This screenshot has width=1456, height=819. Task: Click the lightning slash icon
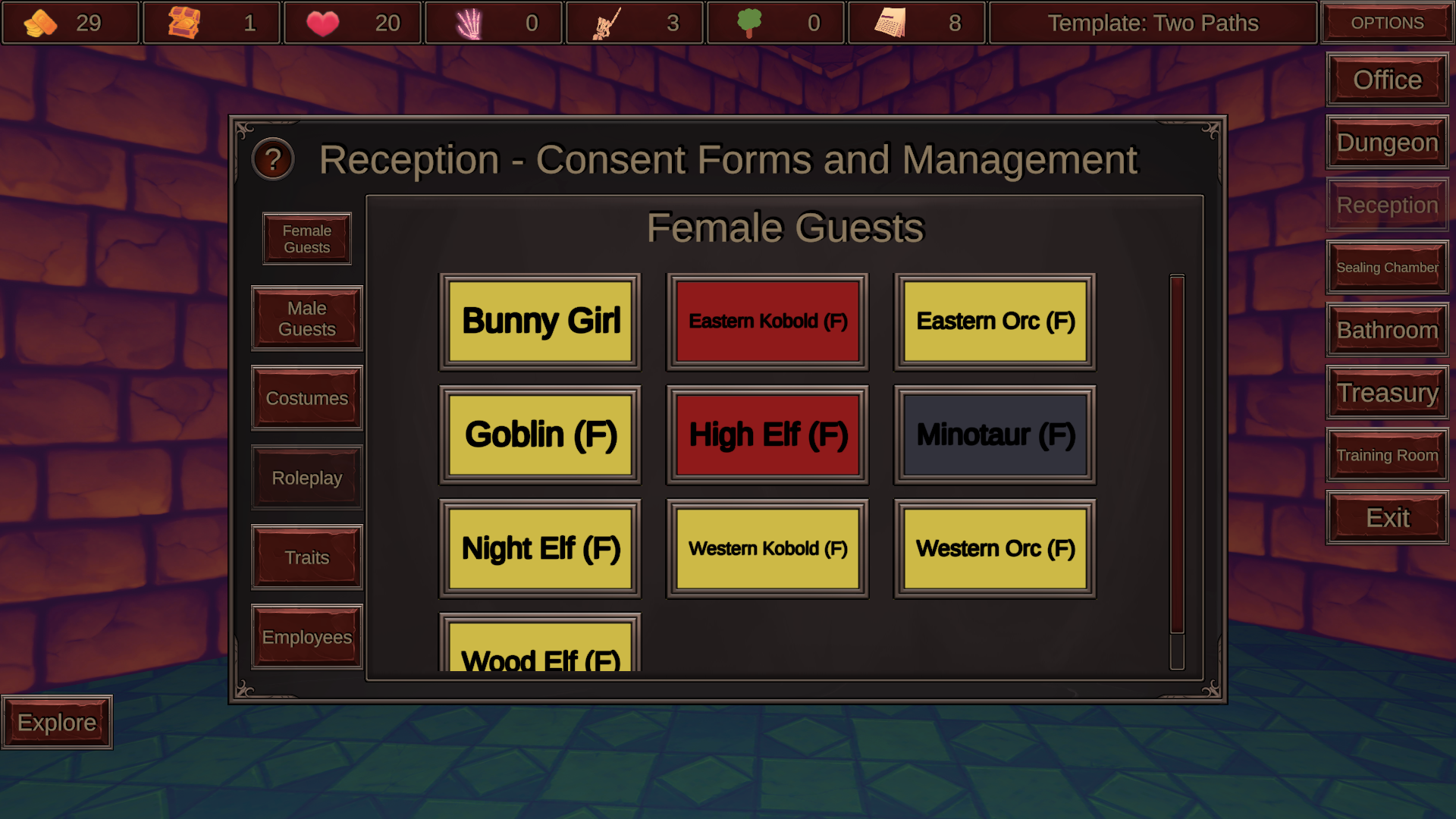(468, 22)
